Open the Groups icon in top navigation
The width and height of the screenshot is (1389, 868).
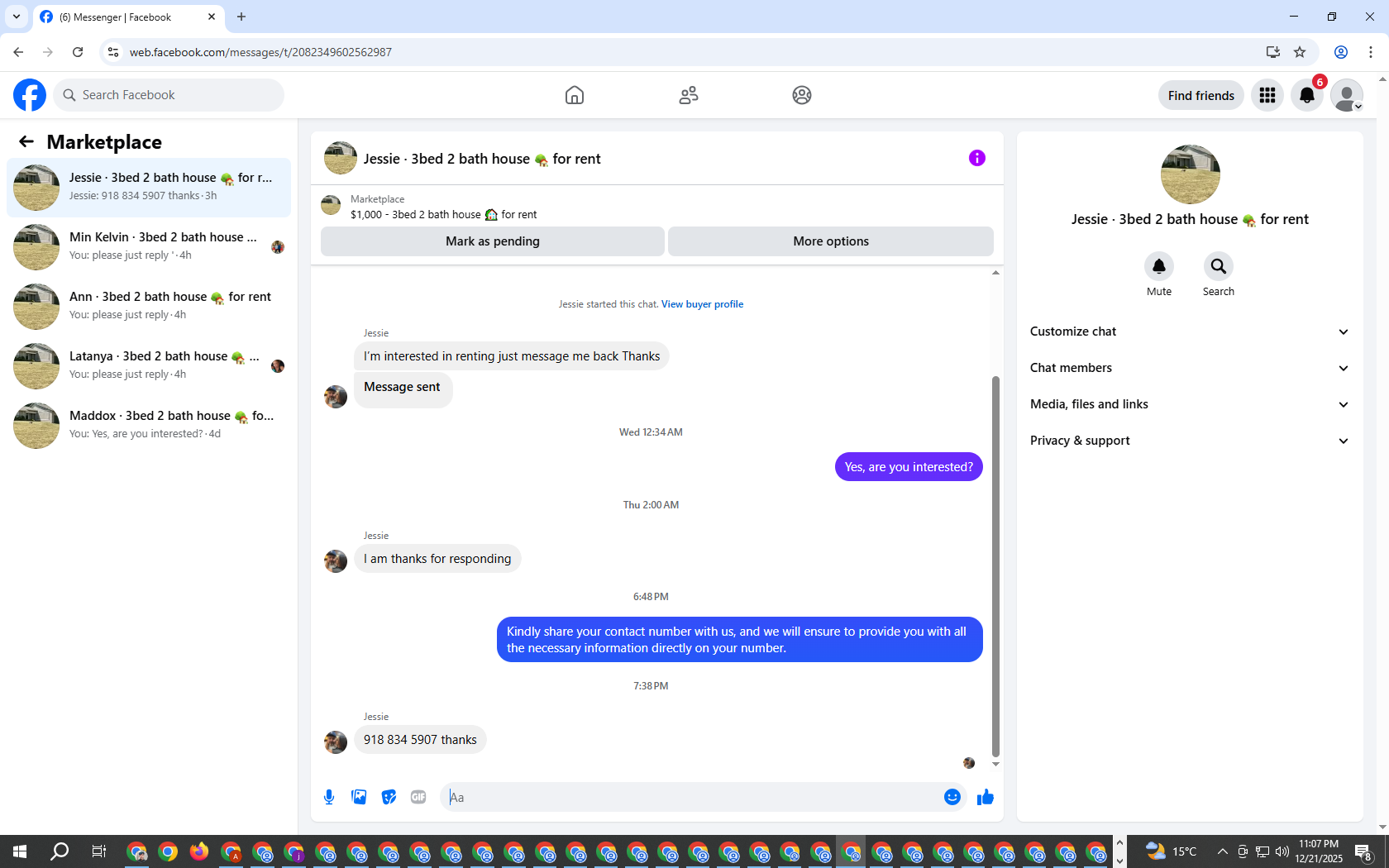pyautogui.click(x=802, y=95)
